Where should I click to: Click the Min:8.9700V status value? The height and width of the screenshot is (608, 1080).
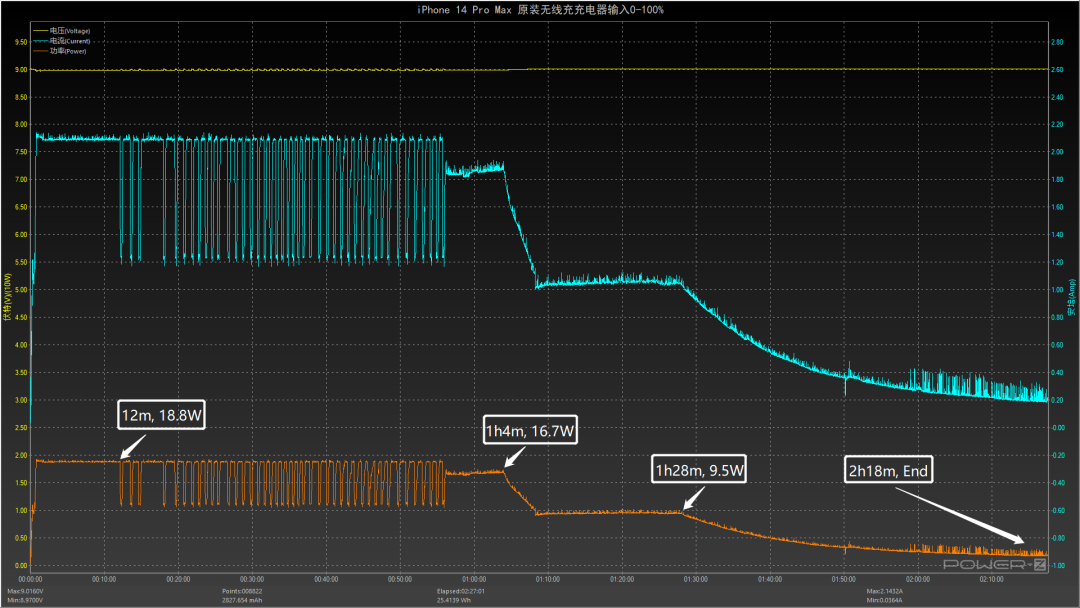point(25,600)
